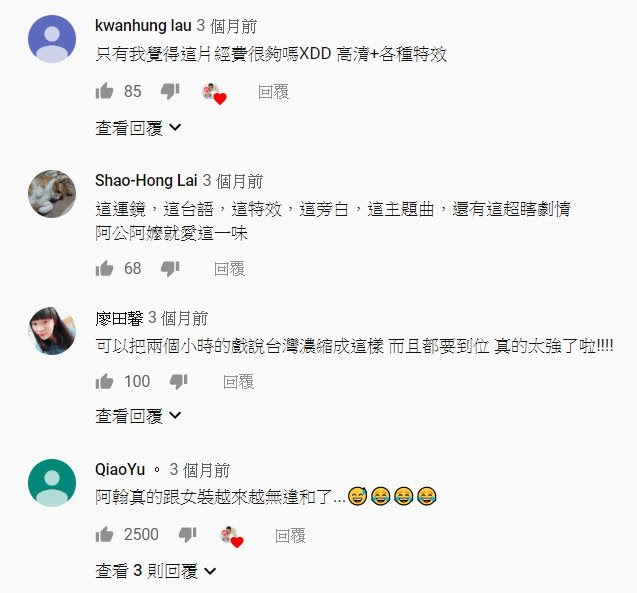The image size is (637, 593).
Task: Reply to QiaoYu's comment via 回覆
Action: [x=290, y=536]
